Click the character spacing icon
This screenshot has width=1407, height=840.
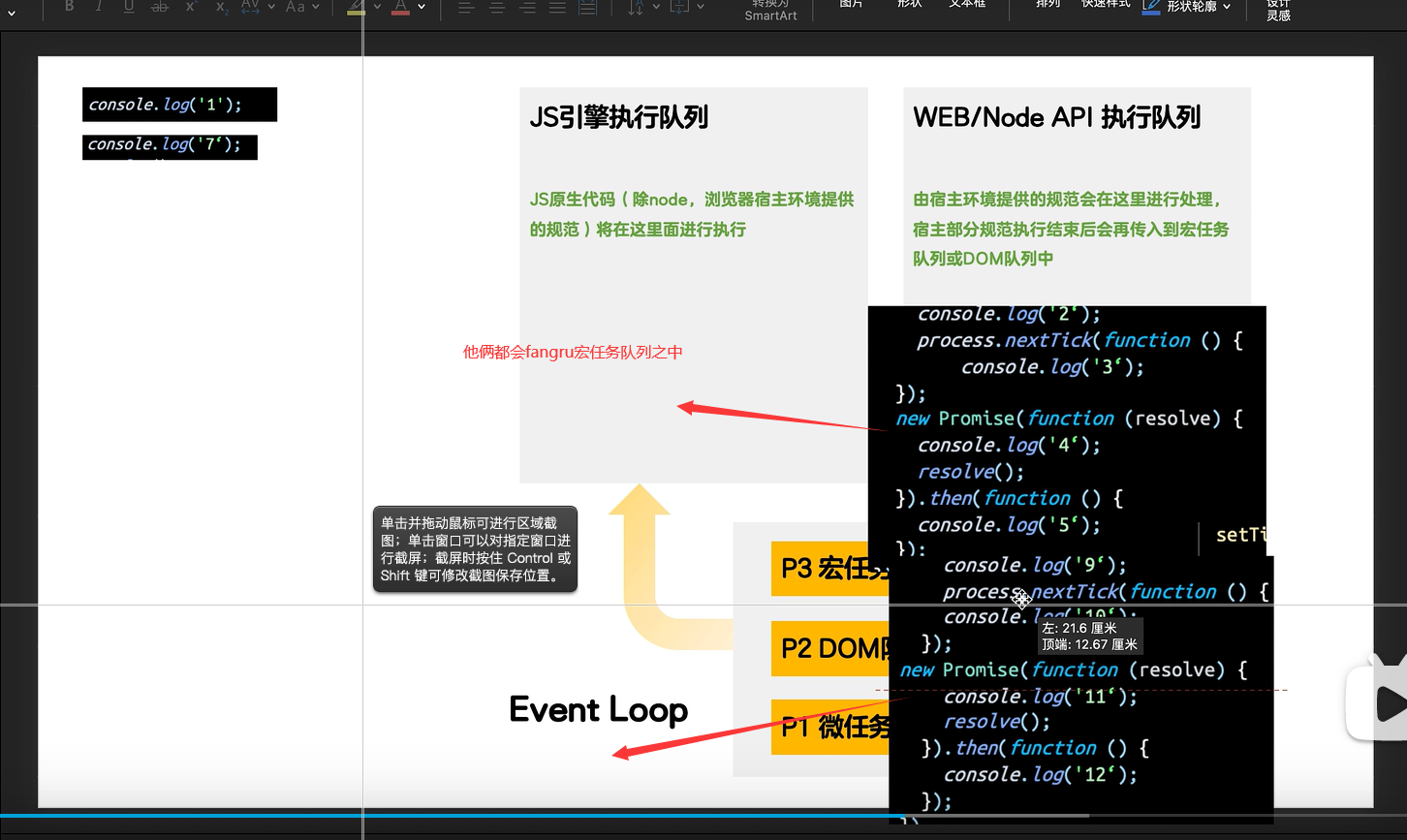(250, 6)
